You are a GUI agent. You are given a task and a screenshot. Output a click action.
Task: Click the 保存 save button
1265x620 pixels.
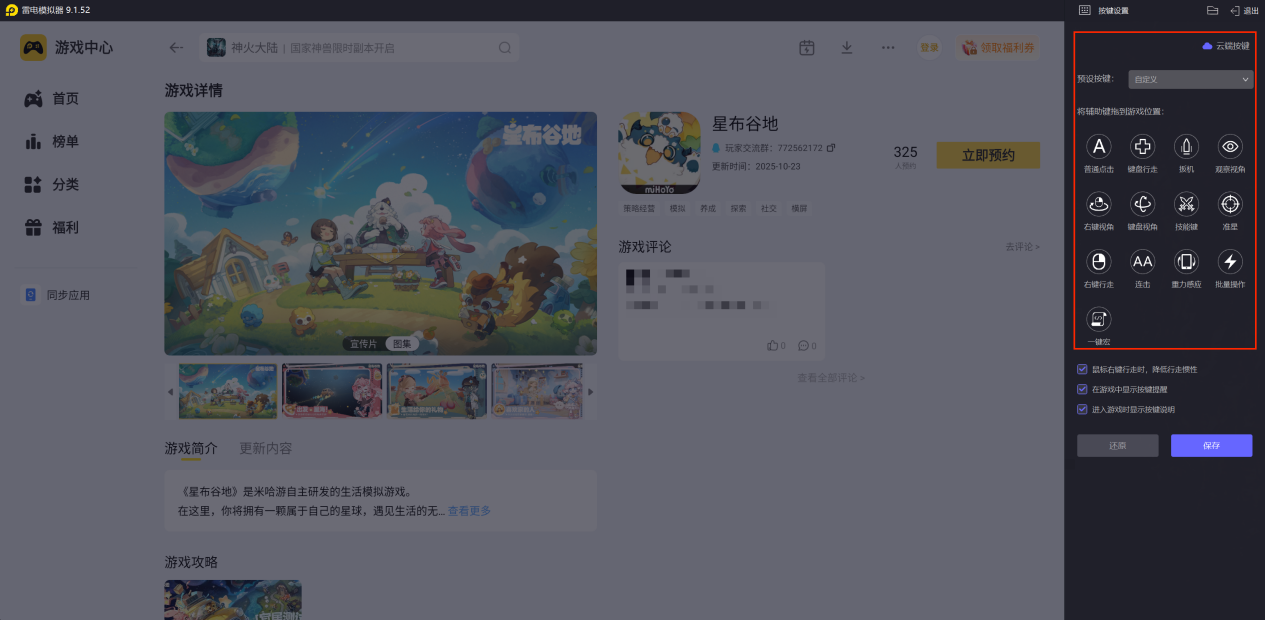pos(1212,446)
